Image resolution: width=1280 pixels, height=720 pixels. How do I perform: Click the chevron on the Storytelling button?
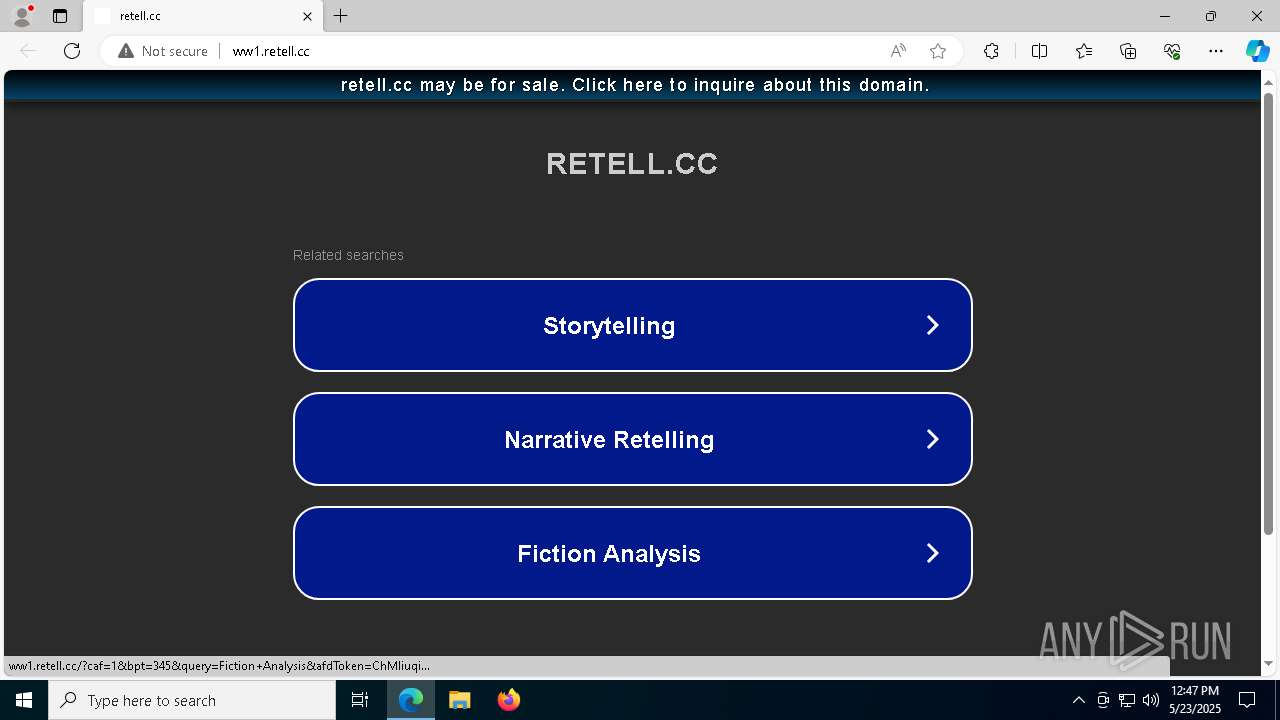(x=932, y=325)
